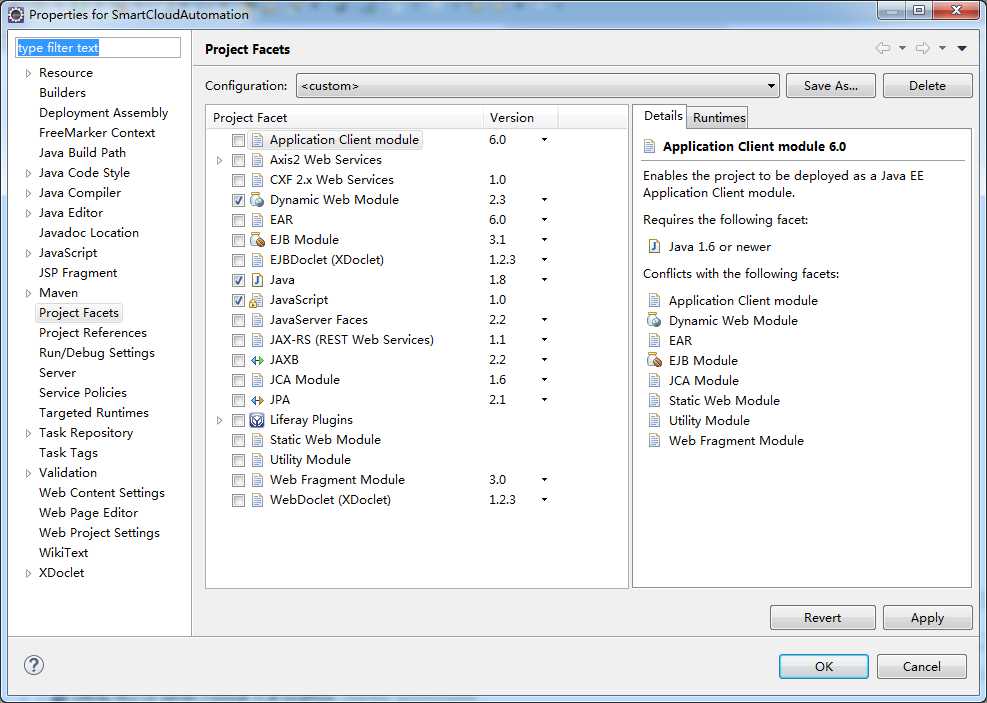
Task: Open the Deployment Assembly page
Action: tap(103, 113)
